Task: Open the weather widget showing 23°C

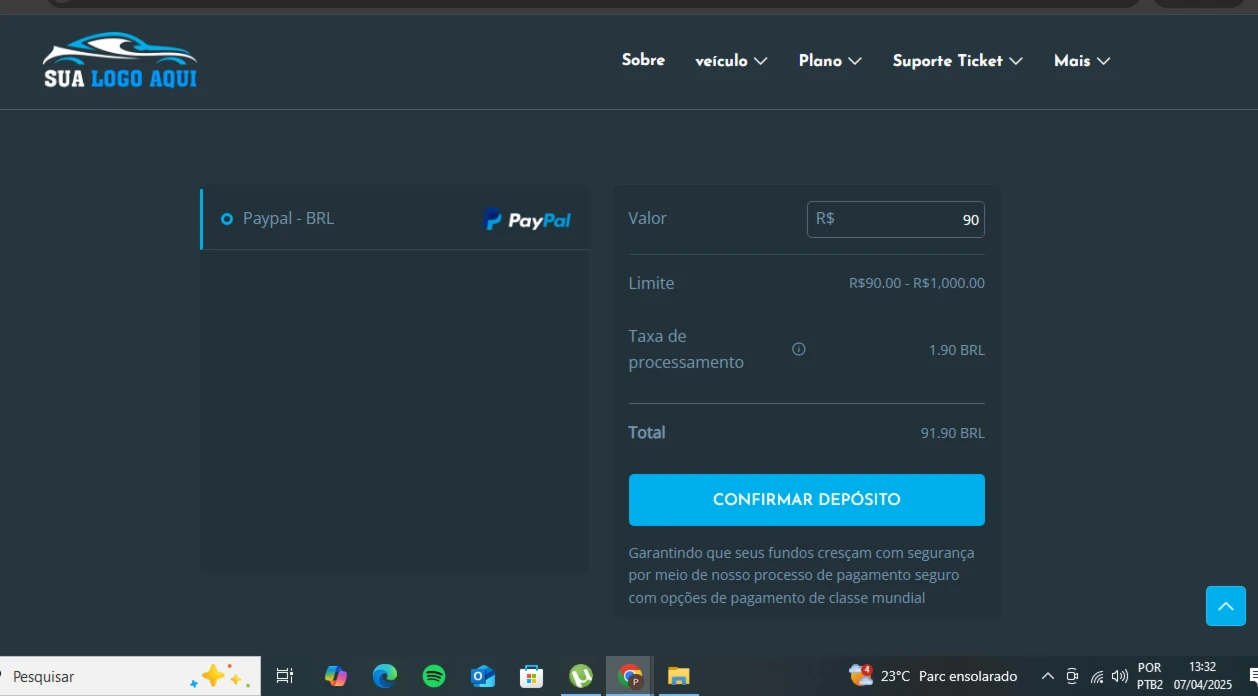Action: coord(932,676)
